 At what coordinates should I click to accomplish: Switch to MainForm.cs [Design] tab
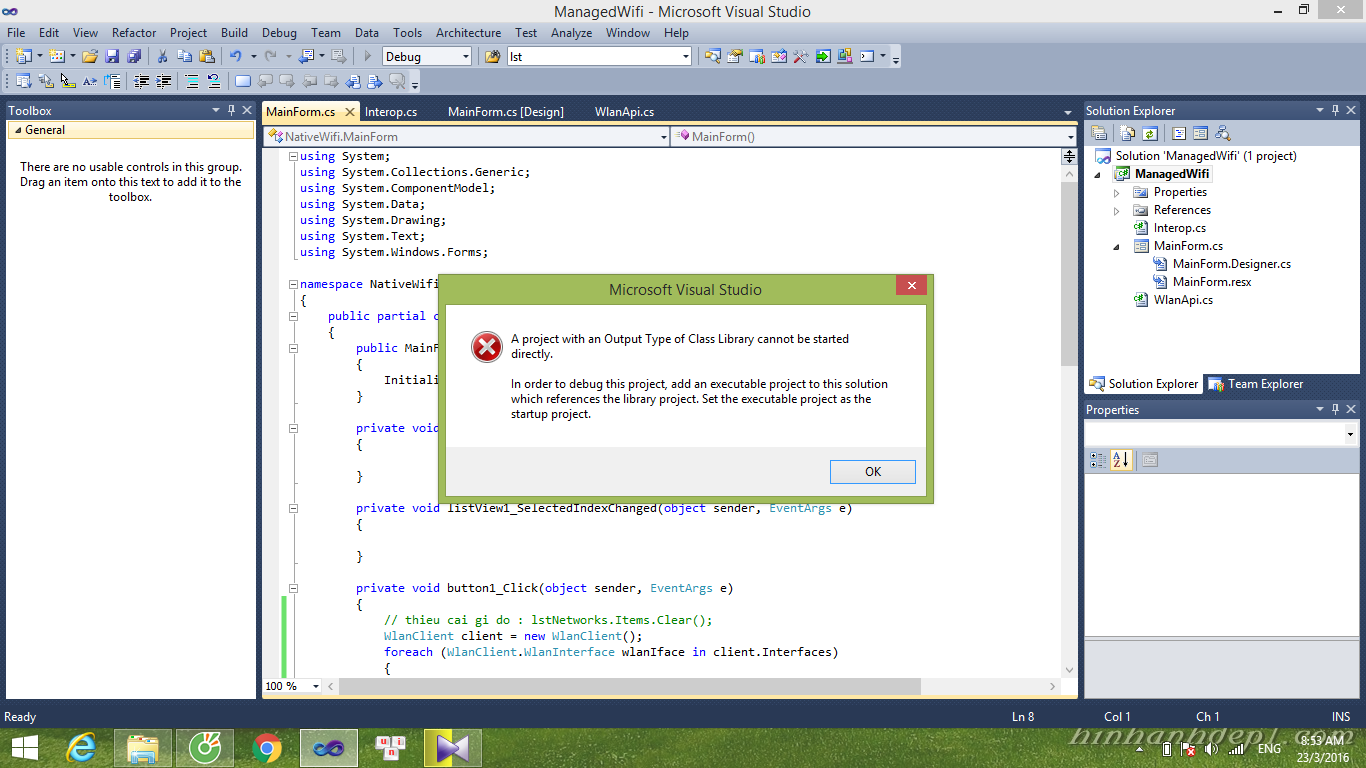click(506, 111)
